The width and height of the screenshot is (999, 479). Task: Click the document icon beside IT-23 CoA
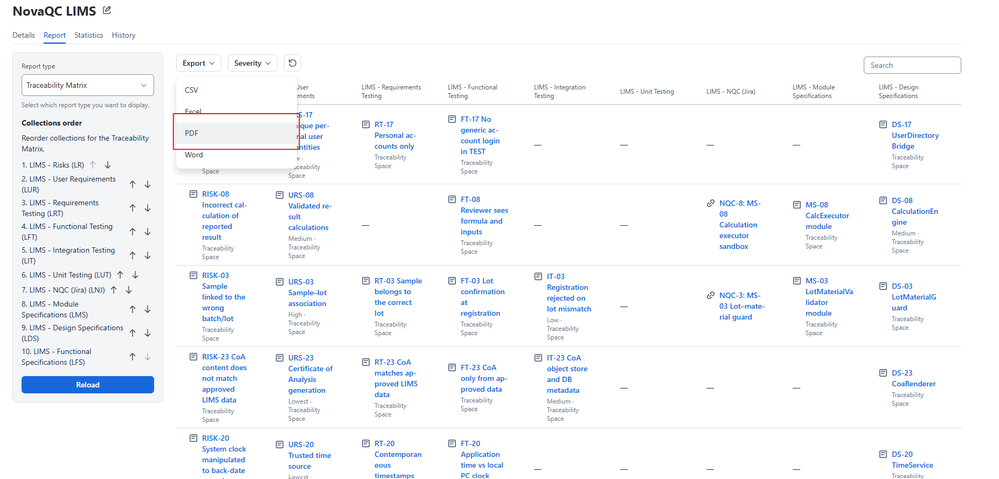coord(538,357)
